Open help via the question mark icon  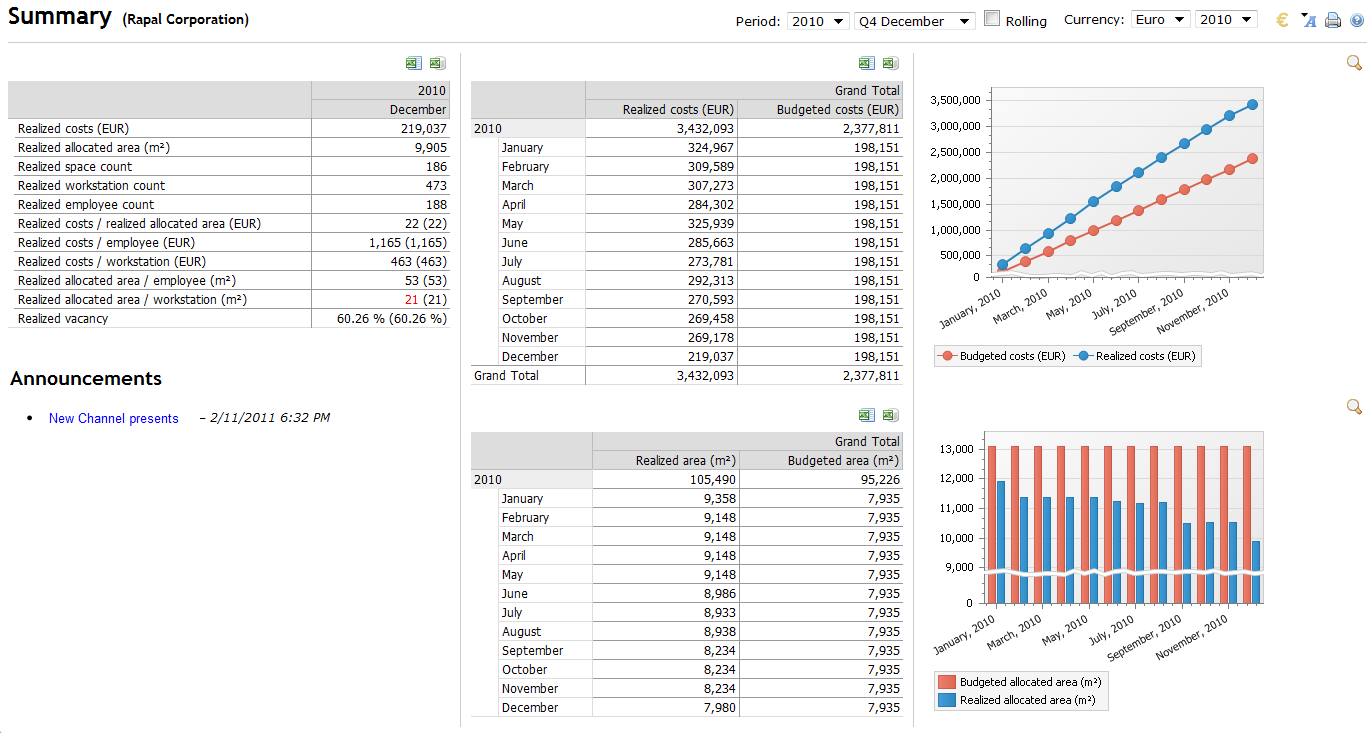click(x=1357, y=20)
